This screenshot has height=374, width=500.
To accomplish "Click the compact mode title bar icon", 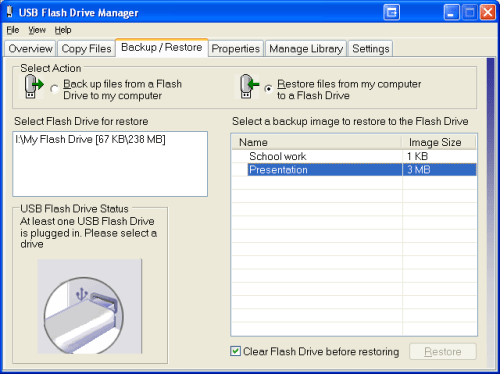I will [391, 13].
